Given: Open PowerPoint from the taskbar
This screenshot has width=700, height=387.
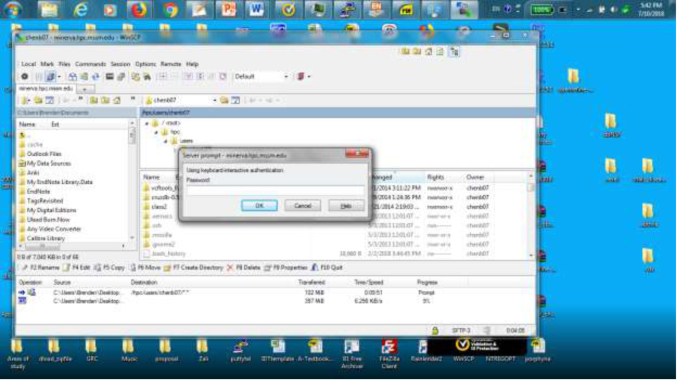Looking at the screenshot, I should click(x=228, y=9).
